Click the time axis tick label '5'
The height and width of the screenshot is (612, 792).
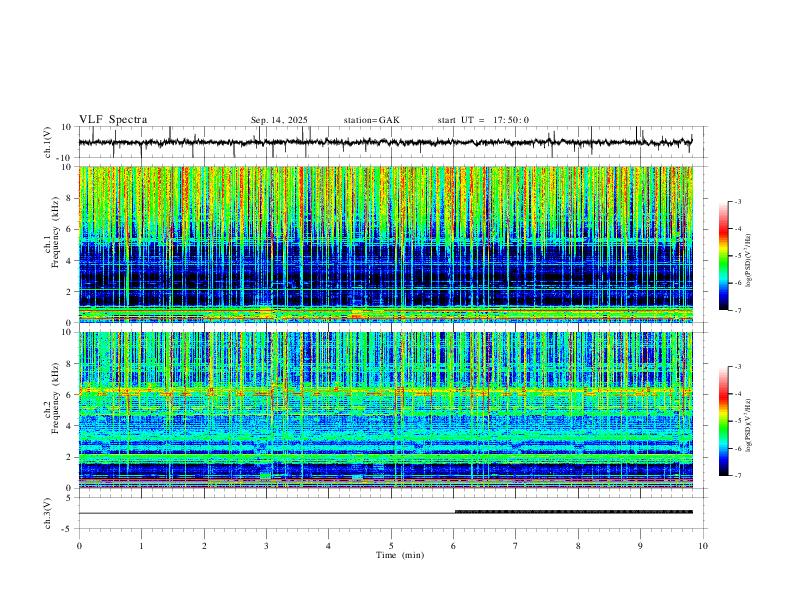391,546
